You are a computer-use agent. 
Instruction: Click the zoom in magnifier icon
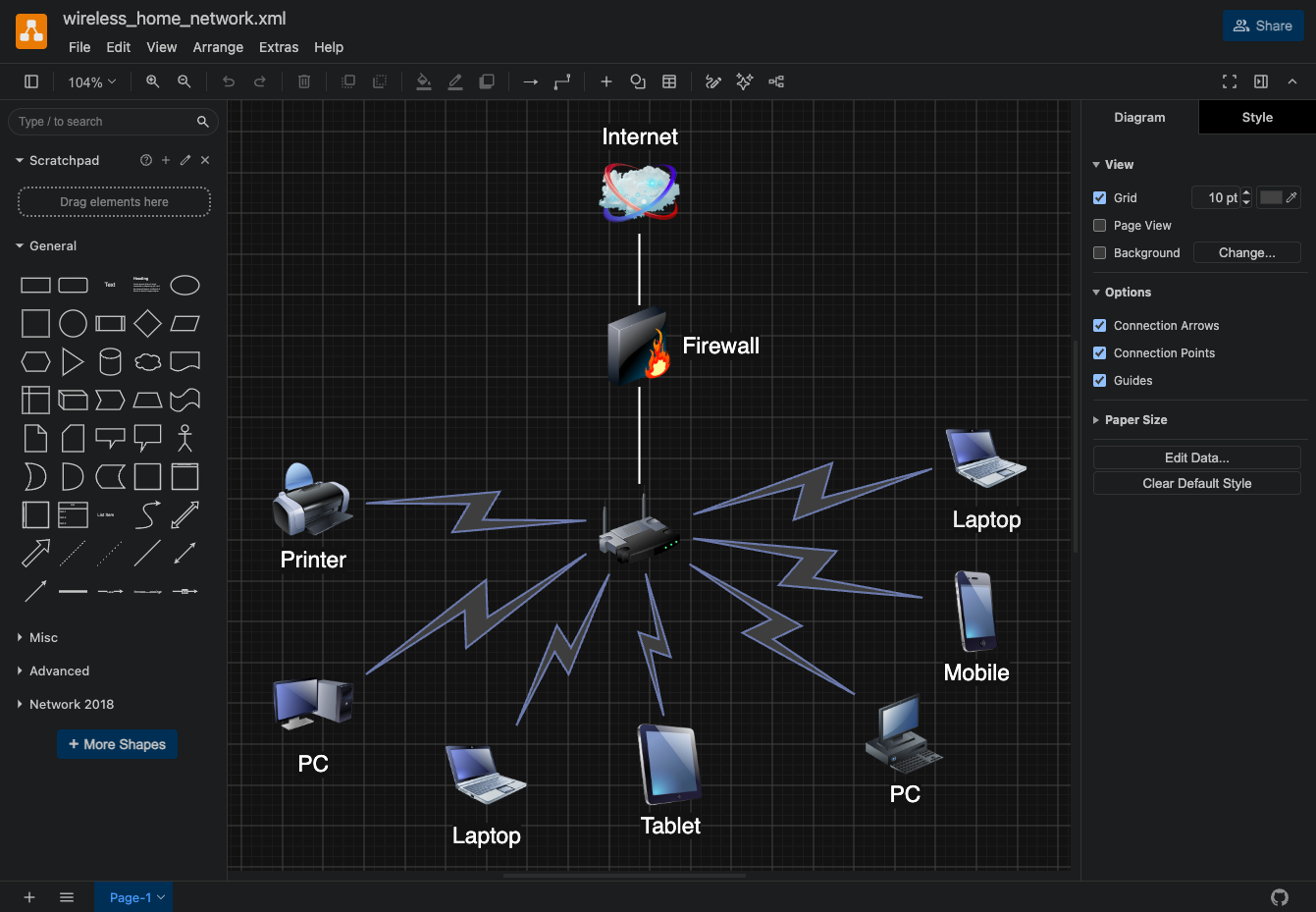pyautogui.click(x=153, y=81)
